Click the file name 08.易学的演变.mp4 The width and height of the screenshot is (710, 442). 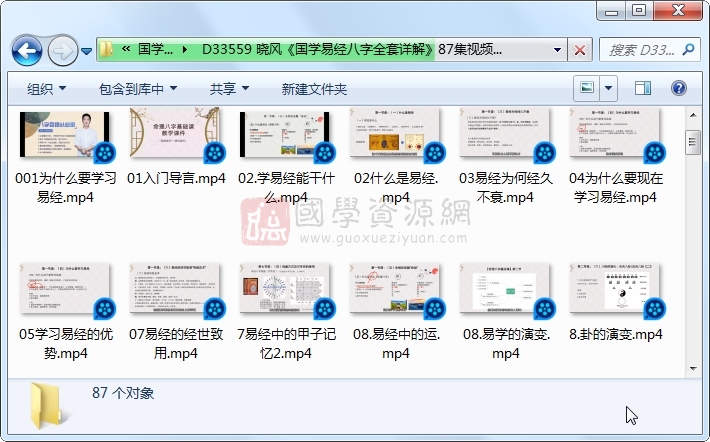[x=506, y=344]
